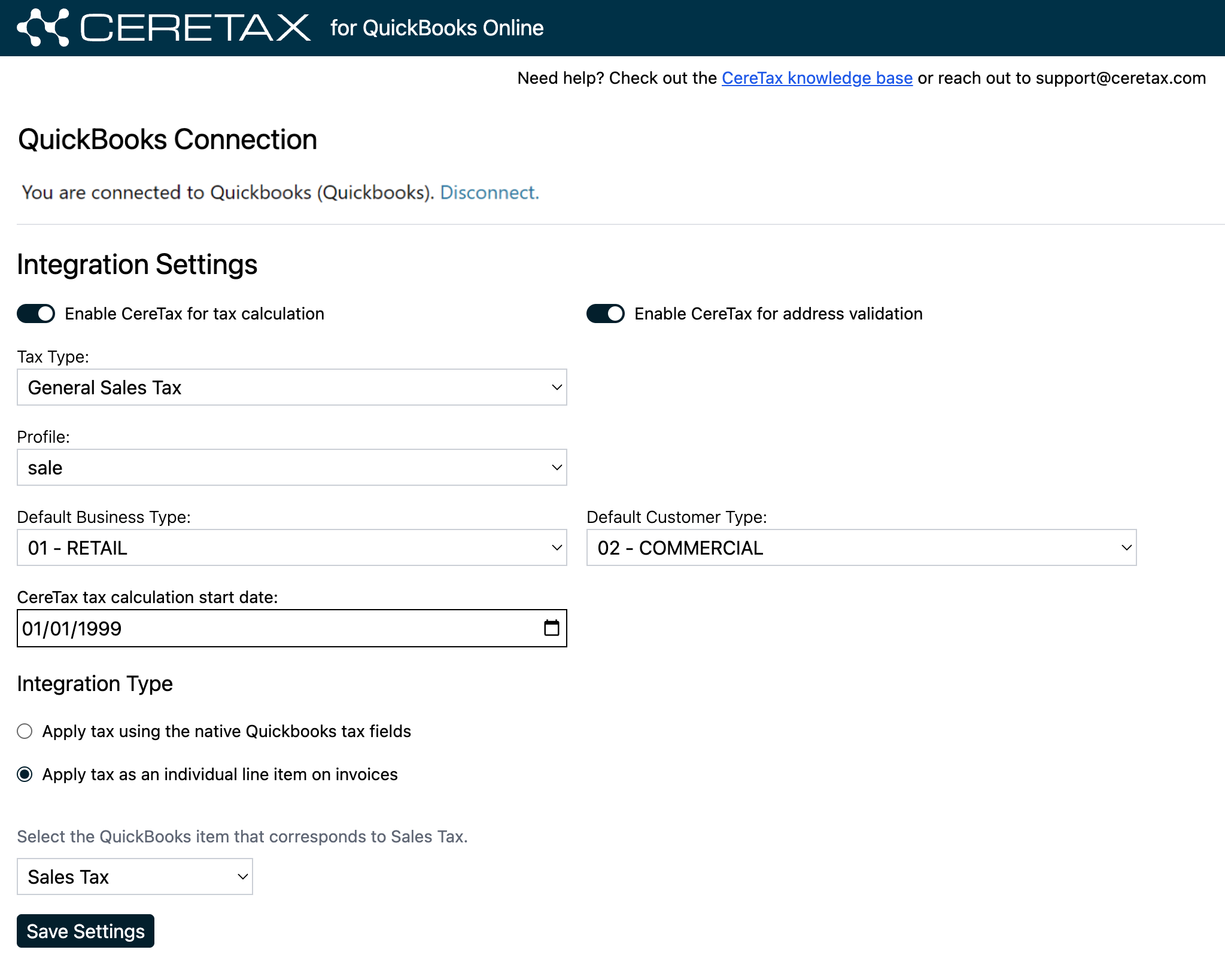The width and height of the screenshot is (1225, 980).
Task: Expand the Default Customer Type dropdown
Action: click(x=862, y=547)
